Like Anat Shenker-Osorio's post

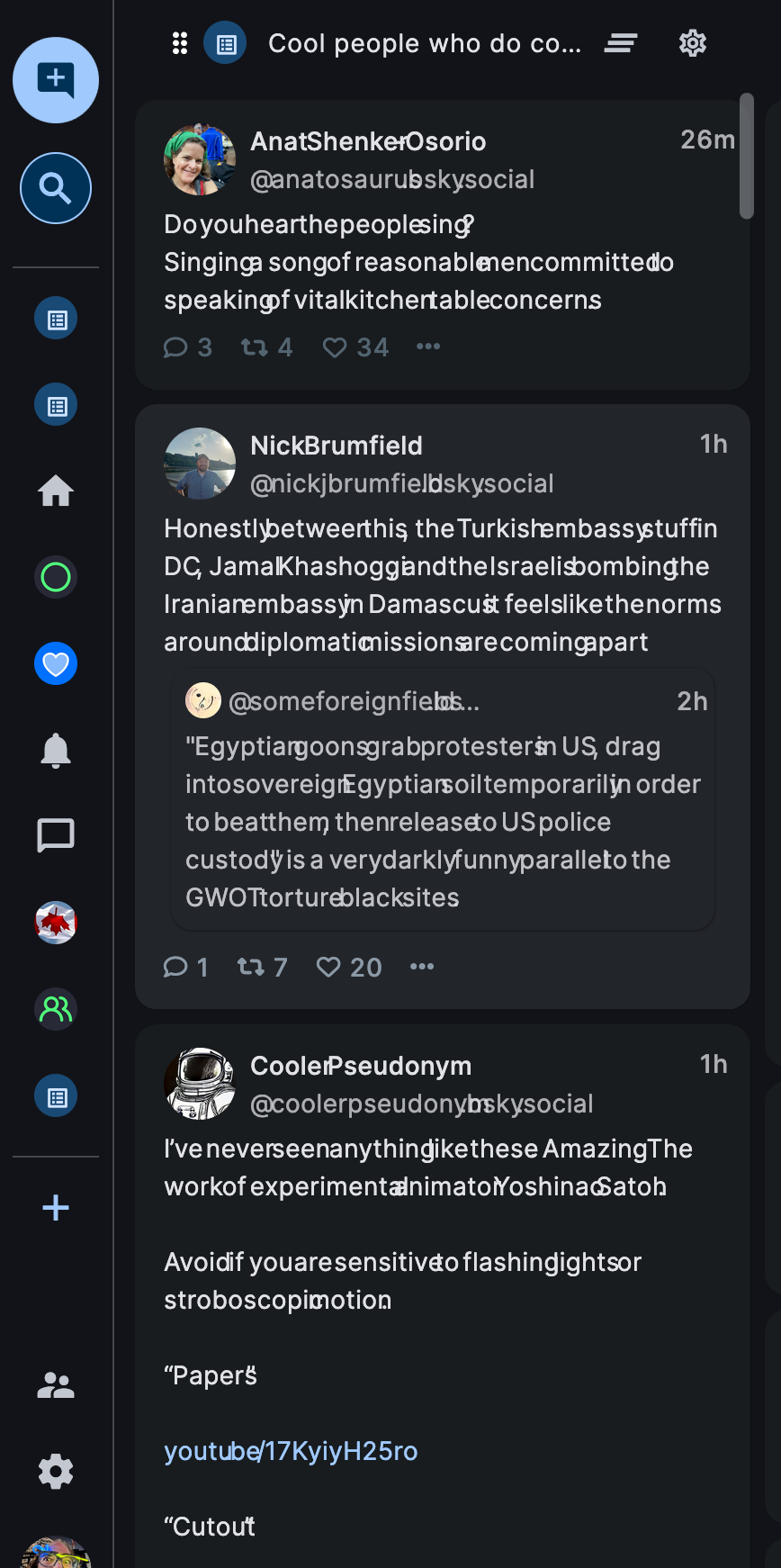pos(335,347)
